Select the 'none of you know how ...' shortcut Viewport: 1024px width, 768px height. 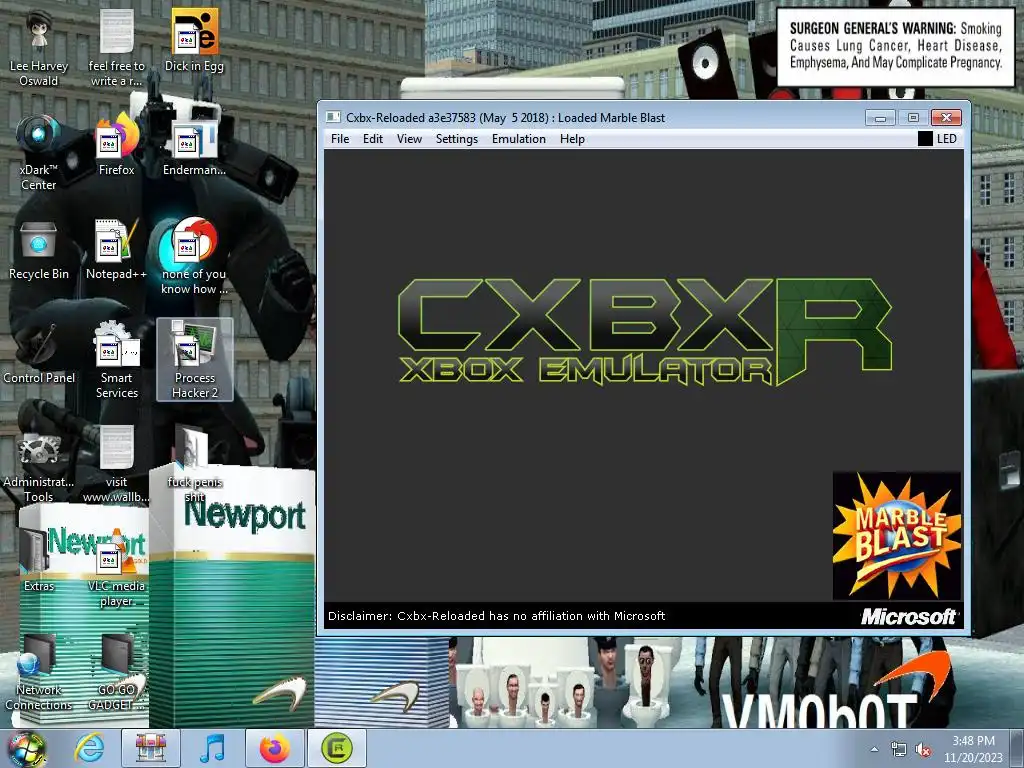194,256
